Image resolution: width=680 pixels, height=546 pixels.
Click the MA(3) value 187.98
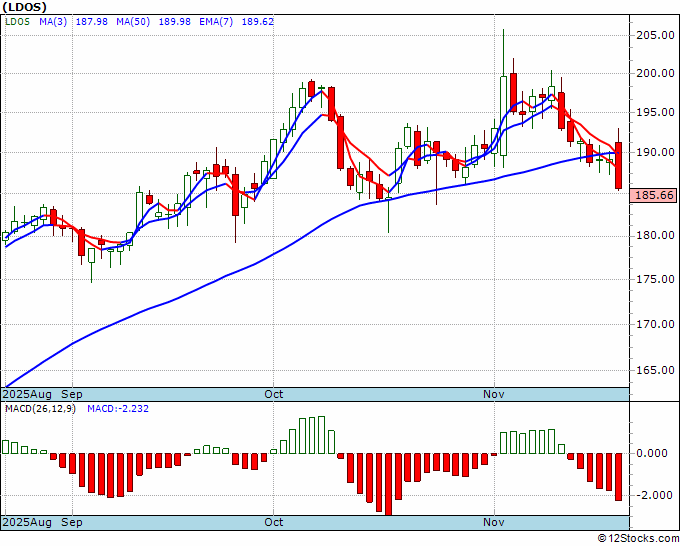92,21
